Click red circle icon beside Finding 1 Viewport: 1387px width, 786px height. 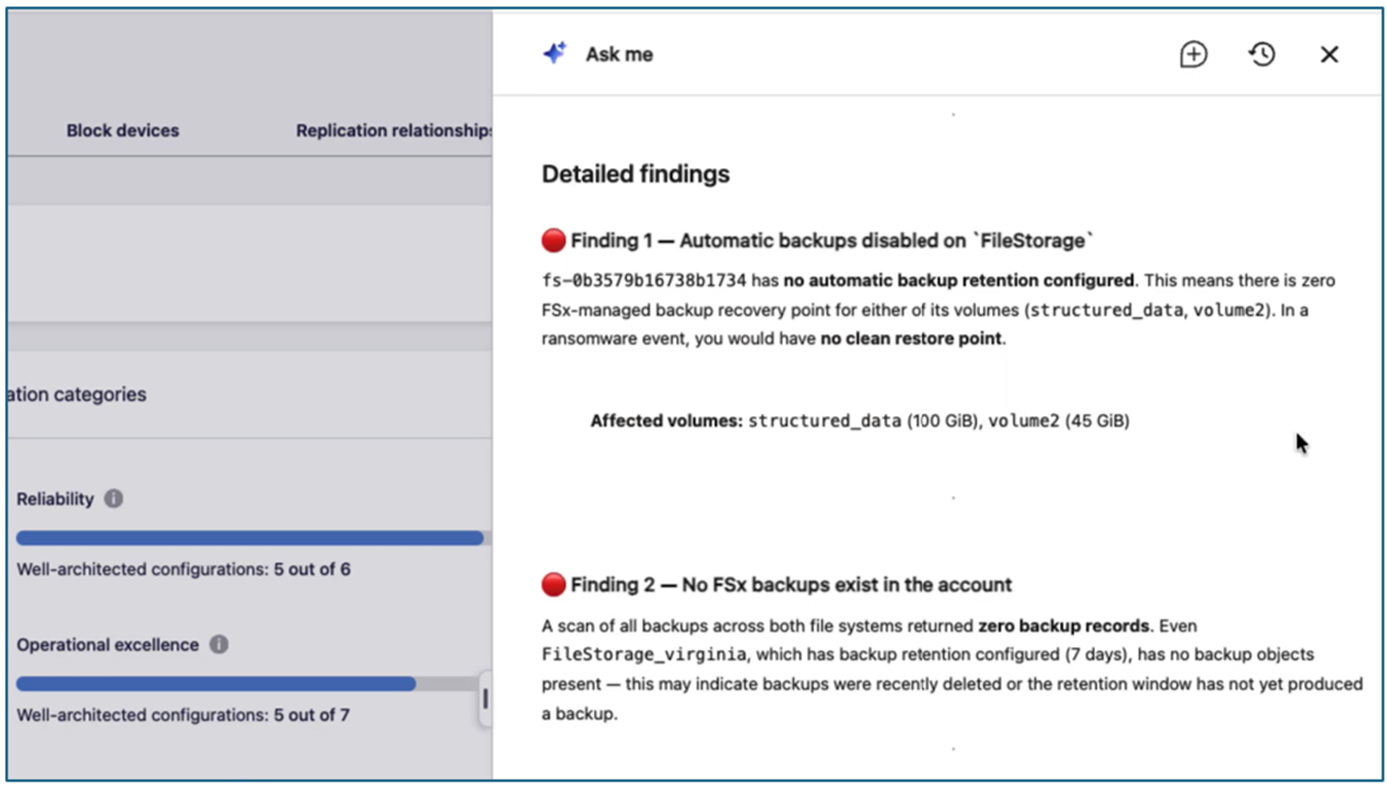pyautogui.click(x=553, y=240)
